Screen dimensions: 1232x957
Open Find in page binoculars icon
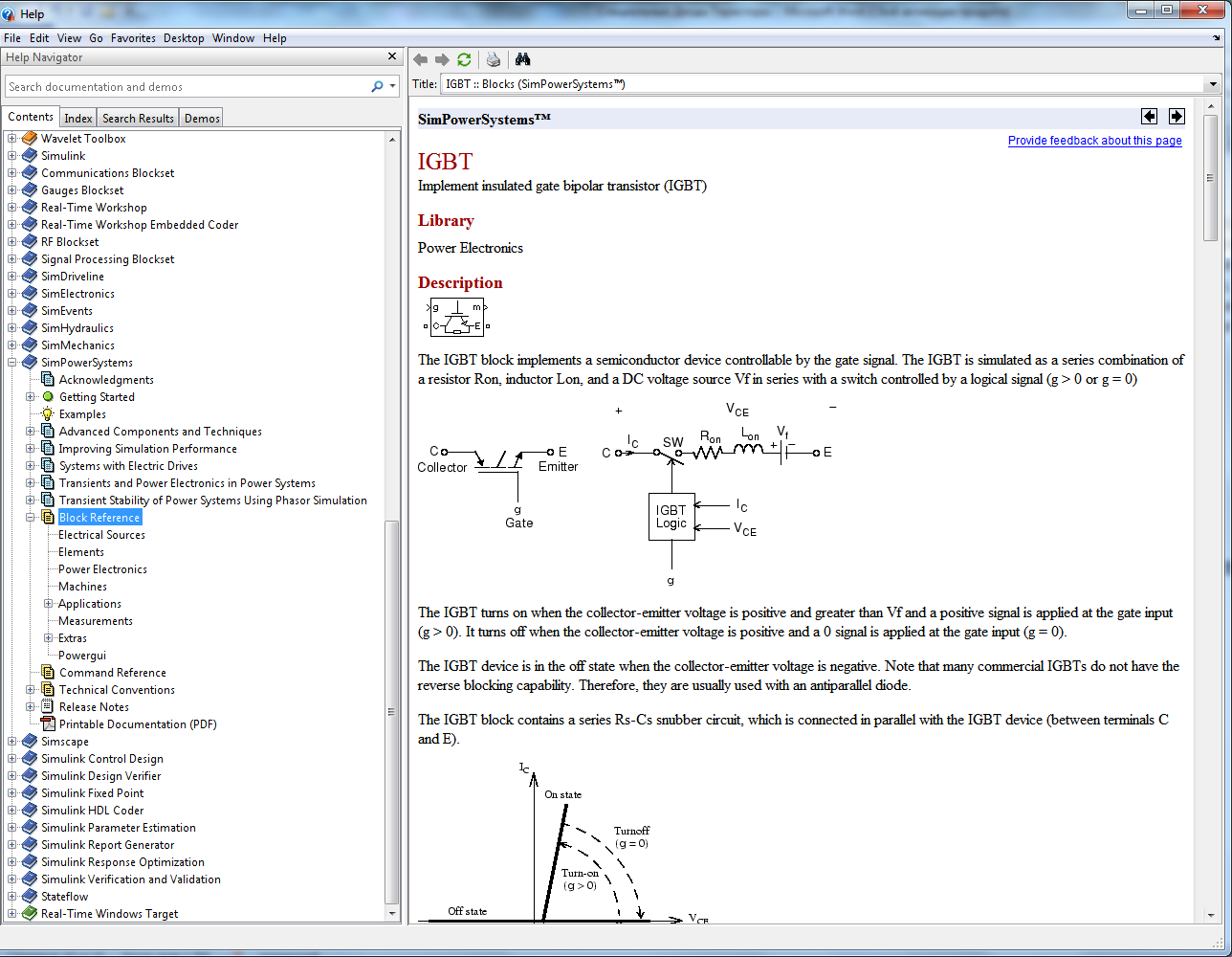(x=522, y=59)
